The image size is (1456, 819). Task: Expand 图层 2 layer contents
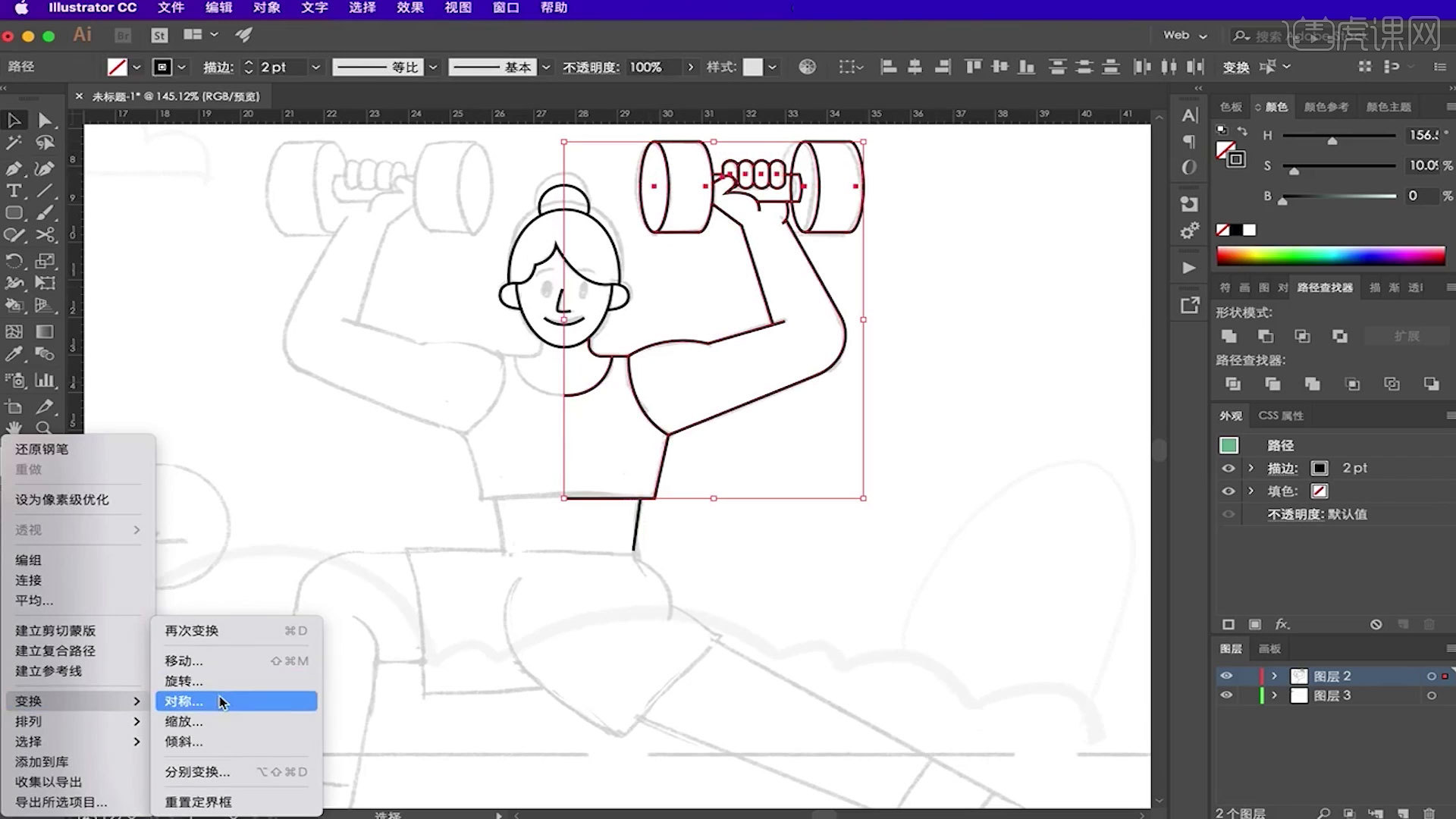coord(1275,676)
